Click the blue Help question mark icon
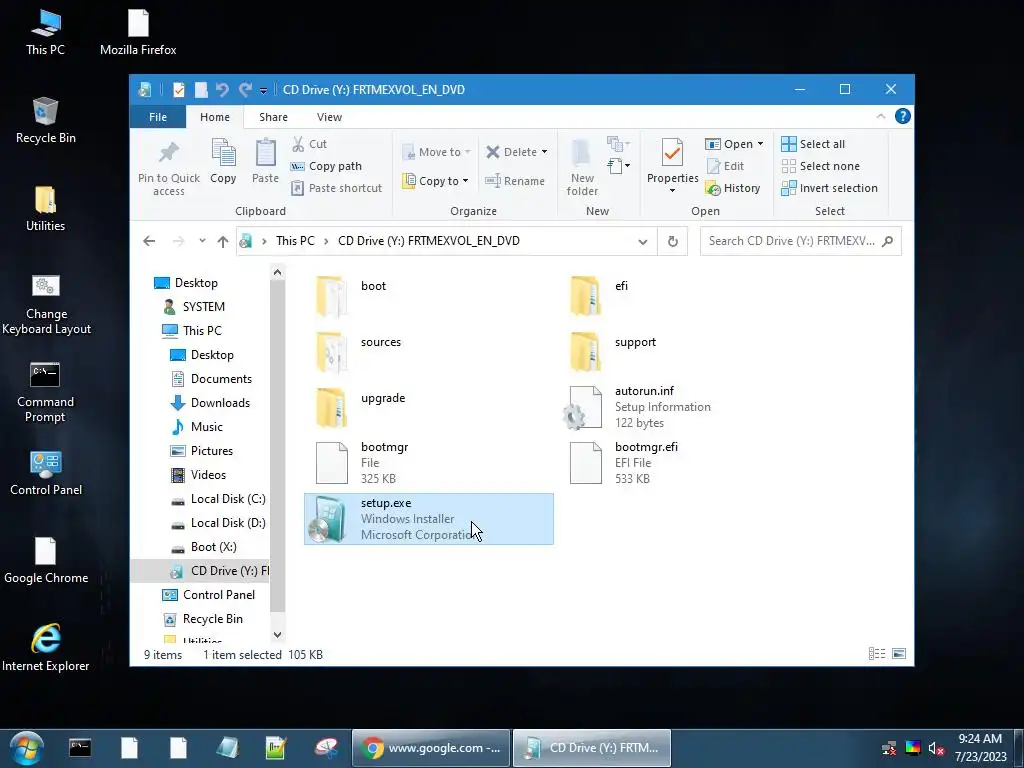 903,116
